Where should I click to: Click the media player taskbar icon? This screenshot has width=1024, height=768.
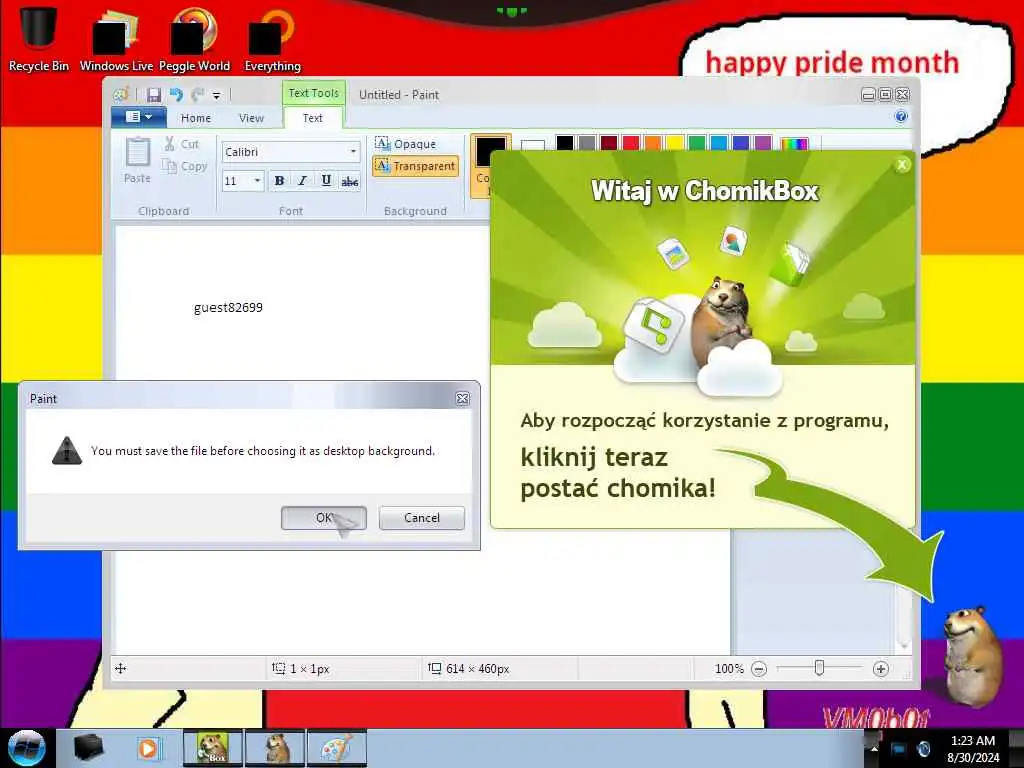148,748
